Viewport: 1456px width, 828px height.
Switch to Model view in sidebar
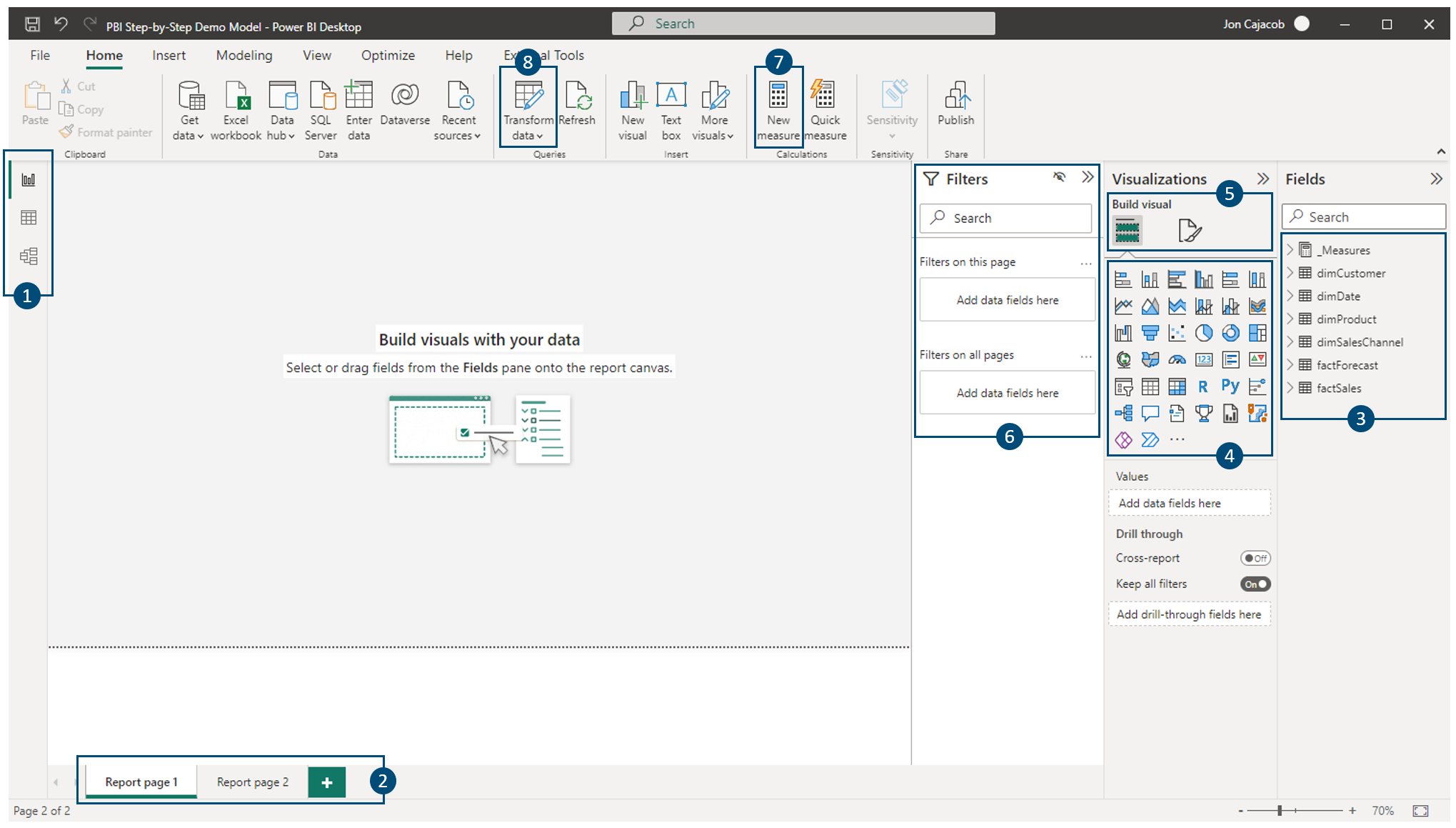click(29, 256)
